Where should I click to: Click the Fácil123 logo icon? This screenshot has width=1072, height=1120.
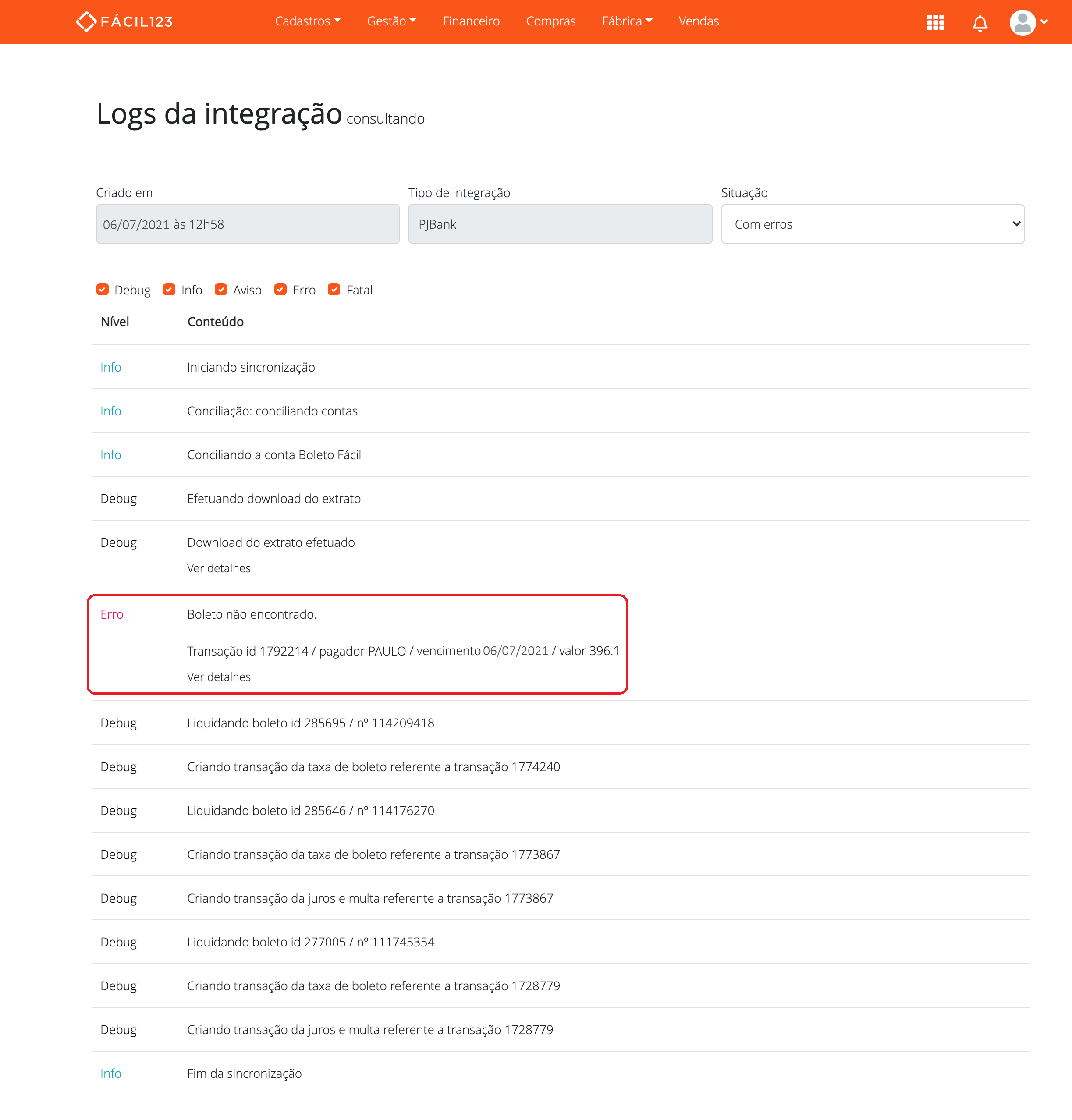(87, 21)
